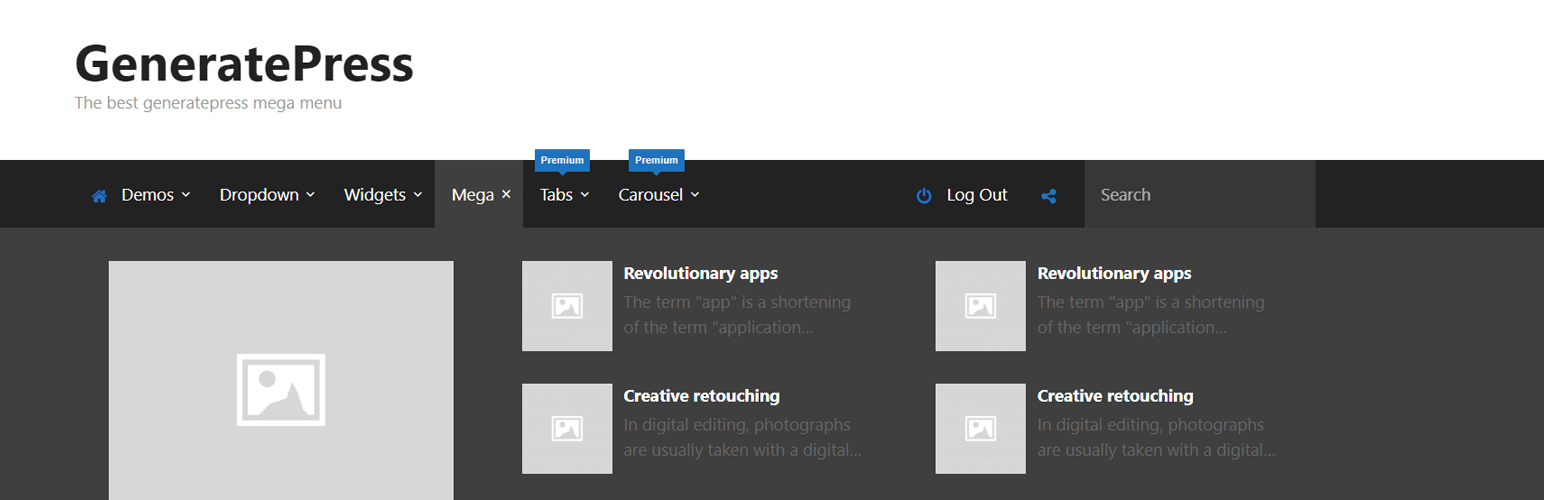This screenshot has width=1544, height=500.
Task: Click the power icon beside Log Out
Action: pyautogui.click(x=924, y=196)
